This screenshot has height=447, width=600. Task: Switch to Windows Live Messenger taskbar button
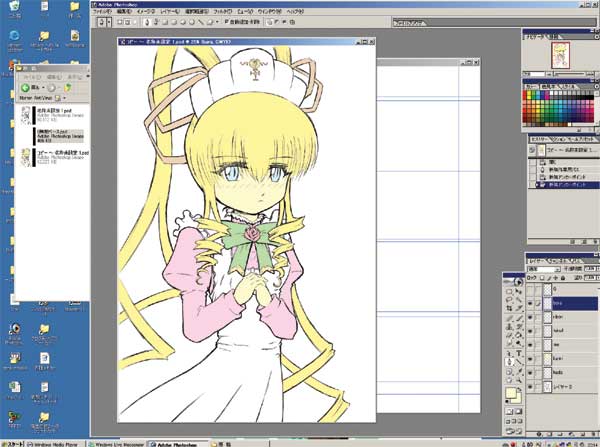[117, 444]
